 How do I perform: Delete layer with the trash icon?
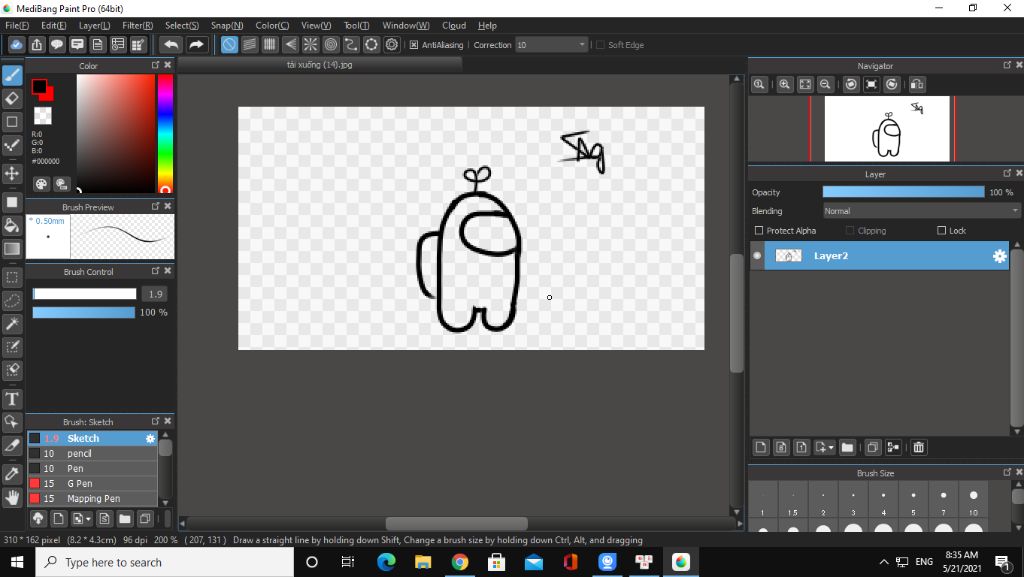click(x=918, y=447)
